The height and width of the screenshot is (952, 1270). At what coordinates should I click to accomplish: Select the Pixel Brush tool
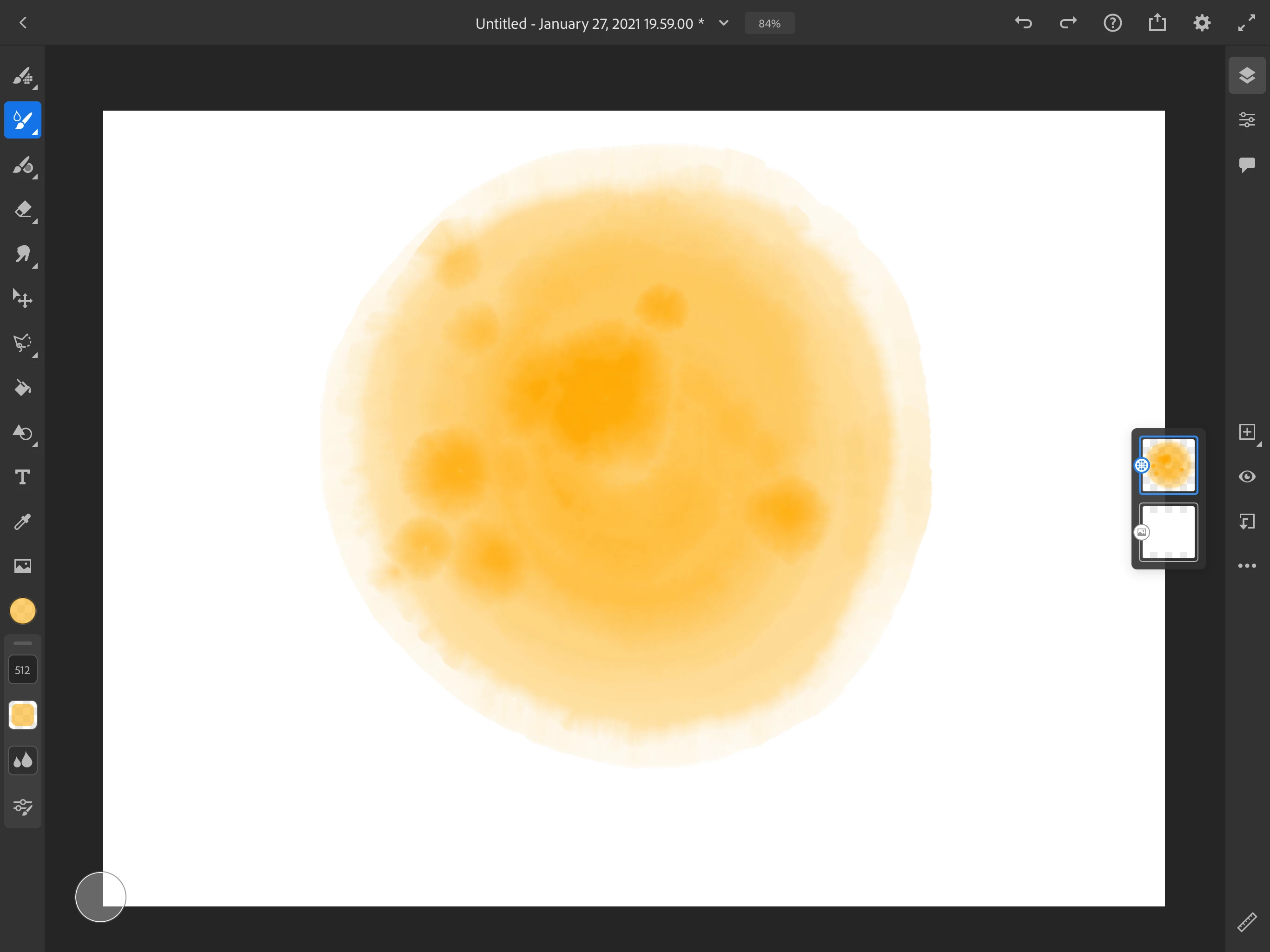(22, 76)
